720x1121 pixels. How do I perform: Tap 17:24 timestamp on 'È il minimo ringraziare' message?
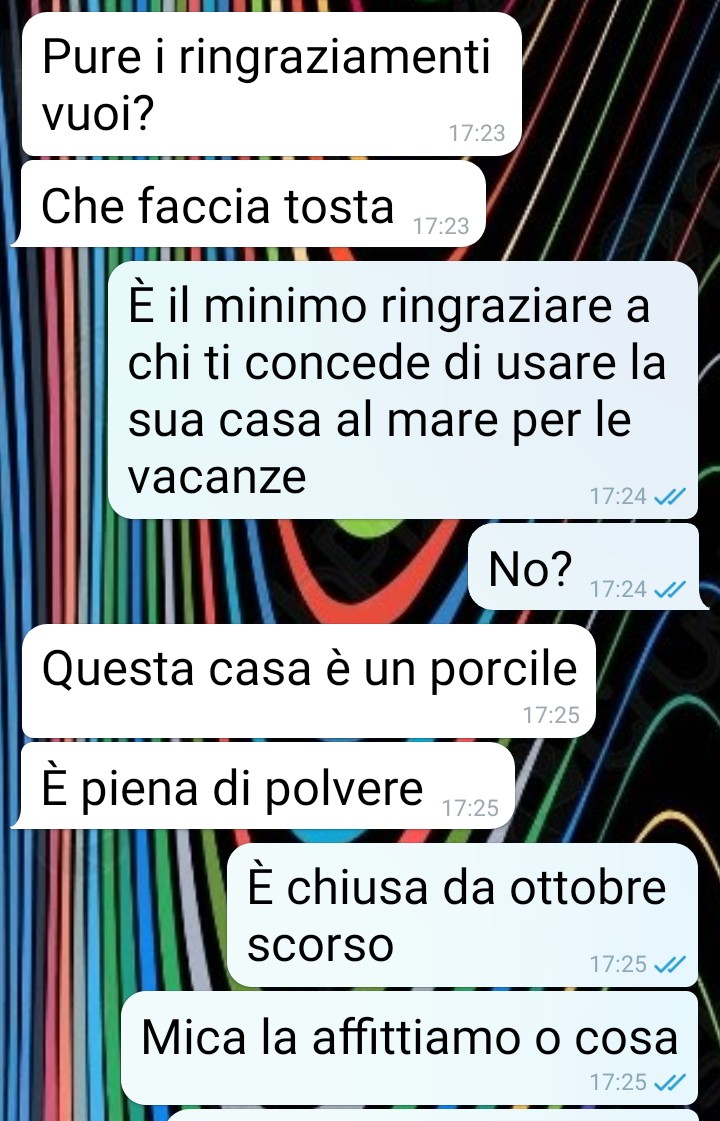(x=618, y=496)
